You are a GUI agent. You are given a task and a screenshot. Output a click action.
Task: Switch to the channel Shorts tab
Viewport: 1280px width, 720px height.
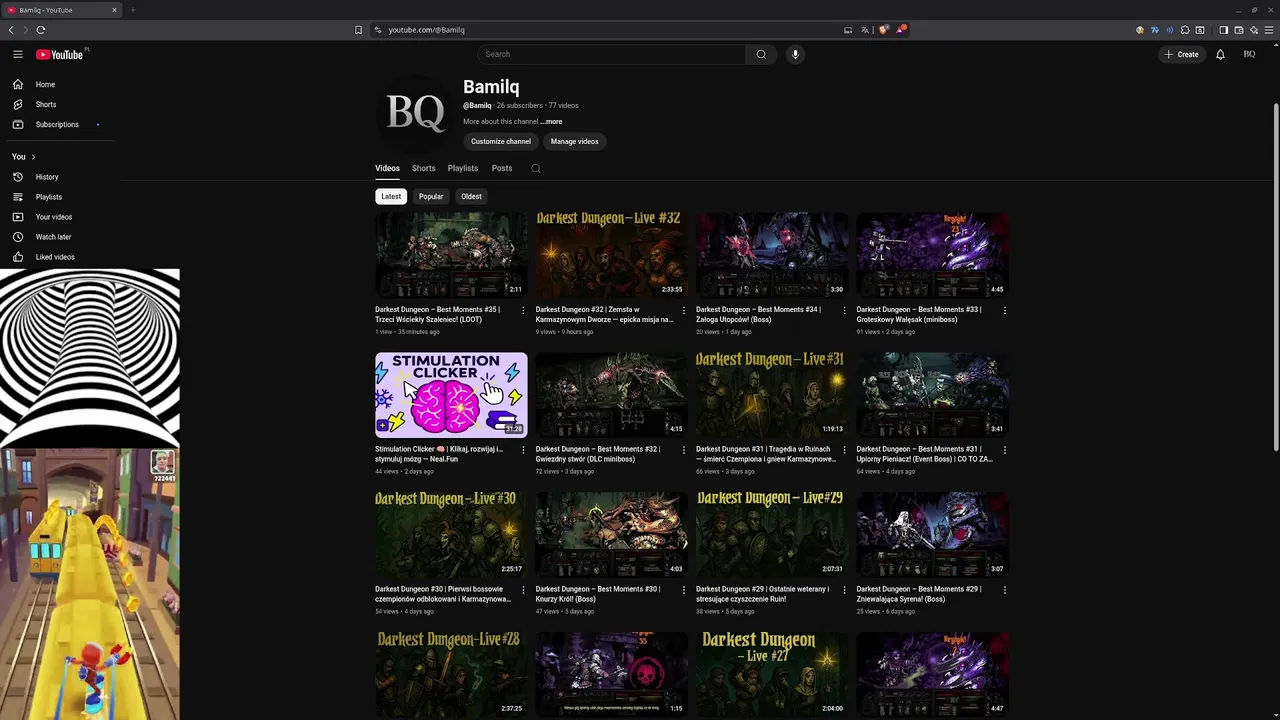click(424, 168)
